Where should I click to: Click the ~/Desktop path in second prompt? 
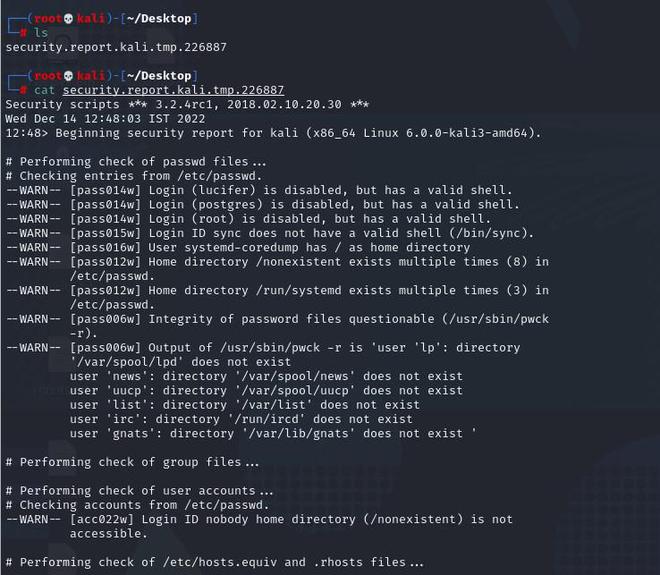pos(159,76)
